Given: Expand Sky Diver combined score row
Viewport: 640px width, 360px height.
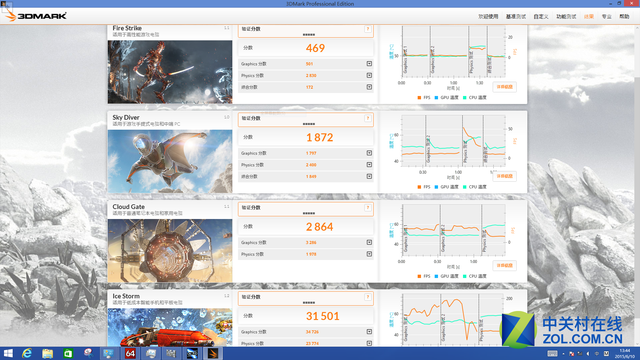Looking at the screenshot, I should (x=369, y=176).
